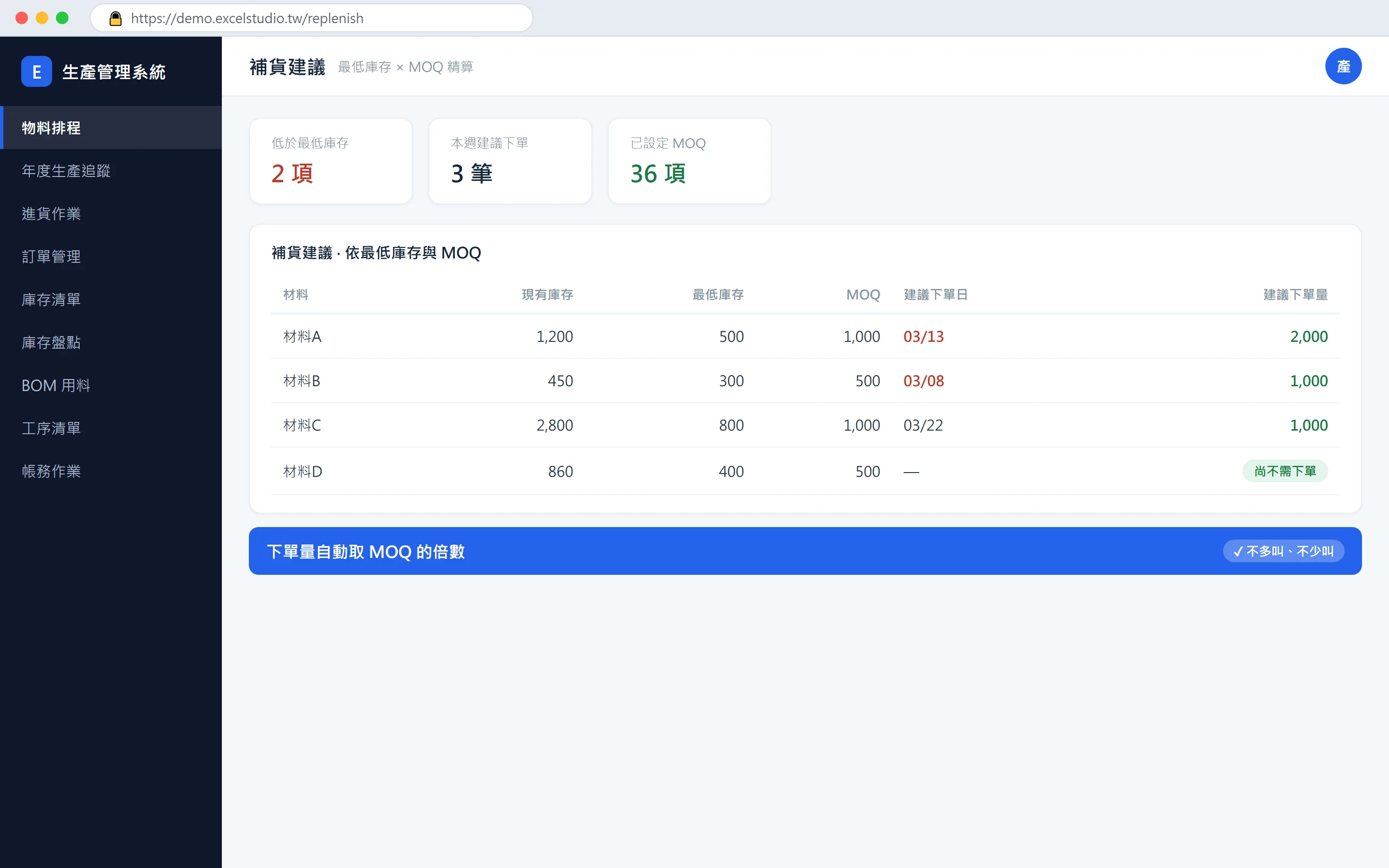
Task: Click subtitle 最低庫存 × MOQ 精算
Action: [x=405, y=67]
